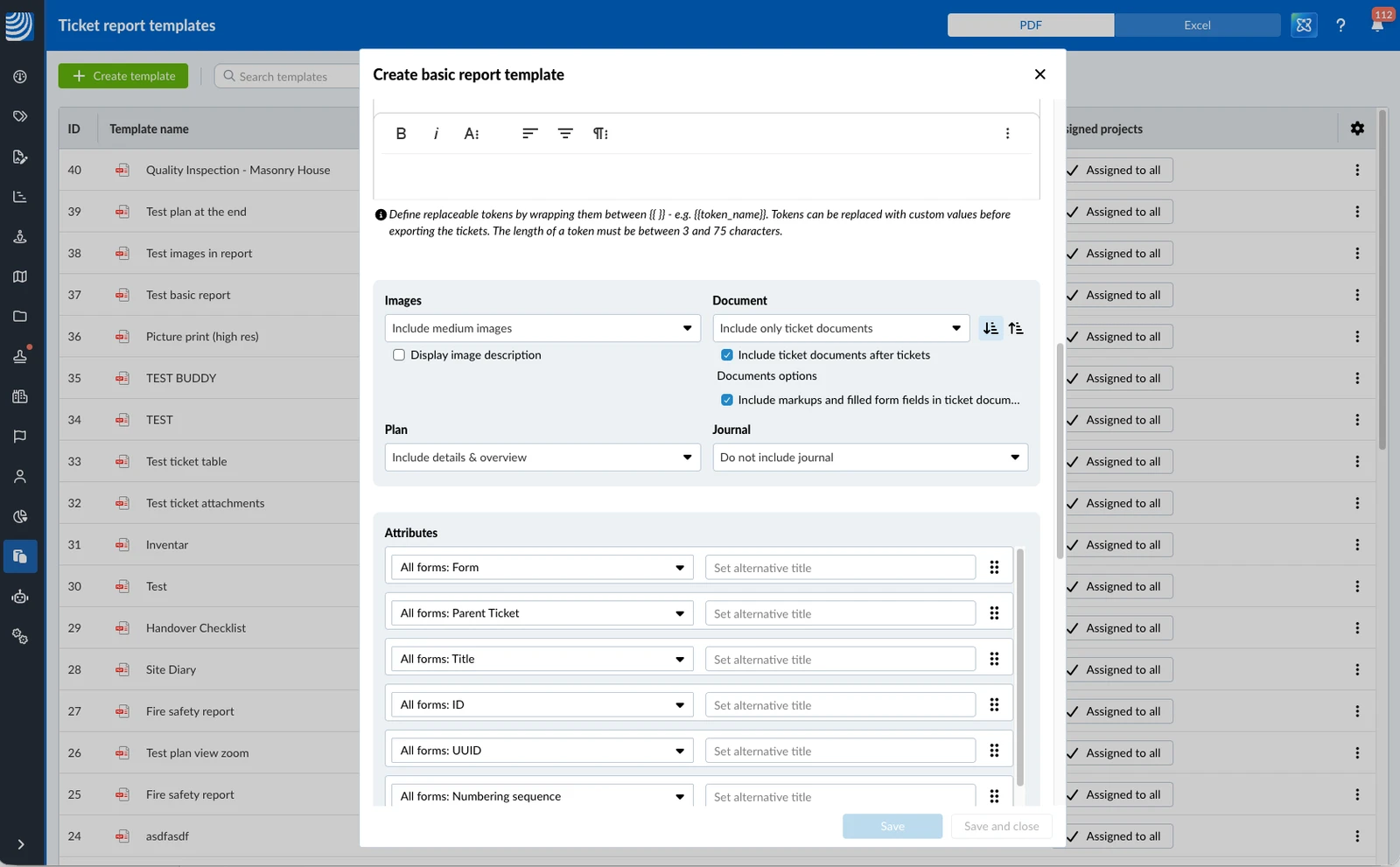
Task: Select Test ticket attachments template row
Action: point(209,503)
